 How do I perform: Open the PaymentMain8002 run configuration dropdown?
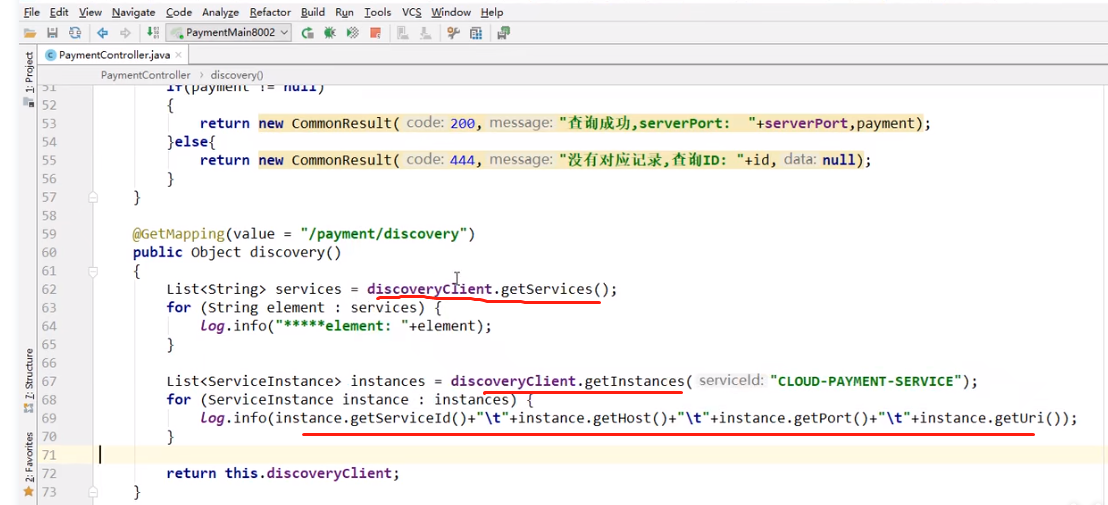coord(230,32)
